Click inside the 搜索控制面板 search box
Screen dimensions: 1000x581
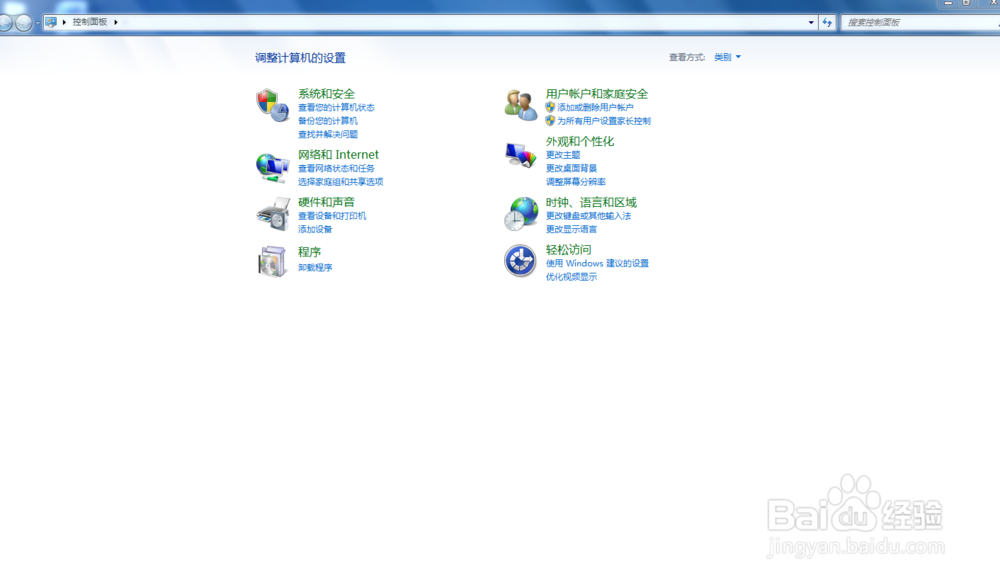coord(915,20)
